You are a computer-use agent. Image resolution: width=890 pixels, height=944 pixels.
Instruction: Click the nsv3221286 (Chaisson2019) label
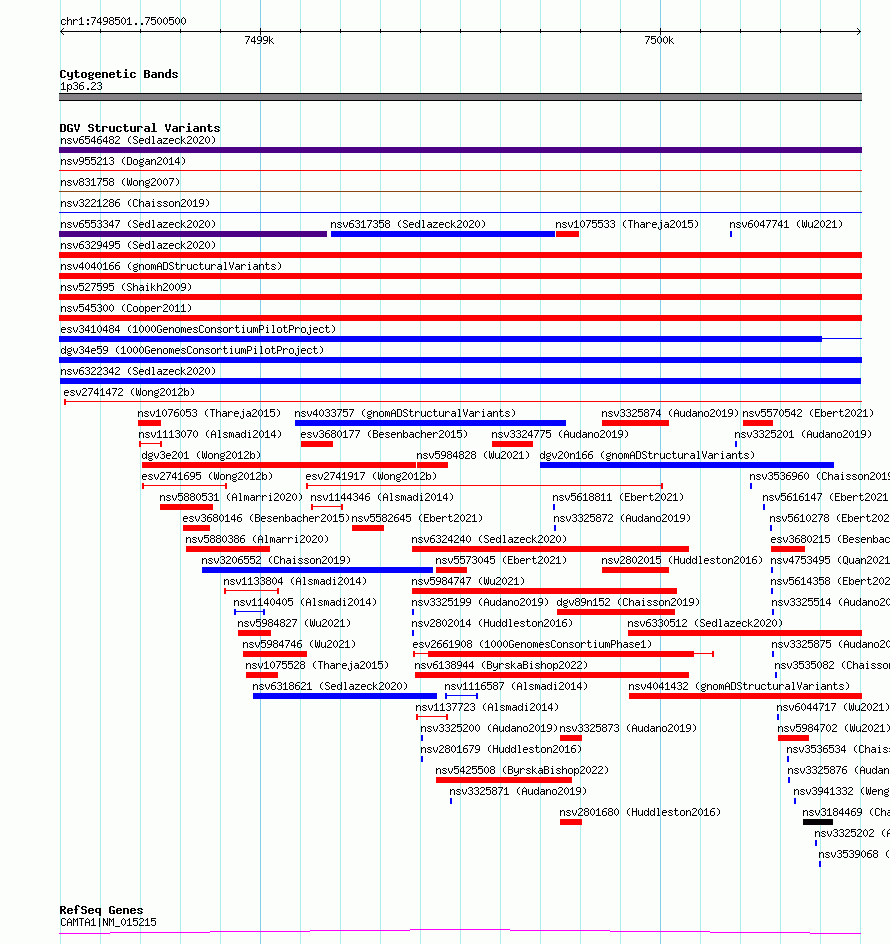[135, 203]
